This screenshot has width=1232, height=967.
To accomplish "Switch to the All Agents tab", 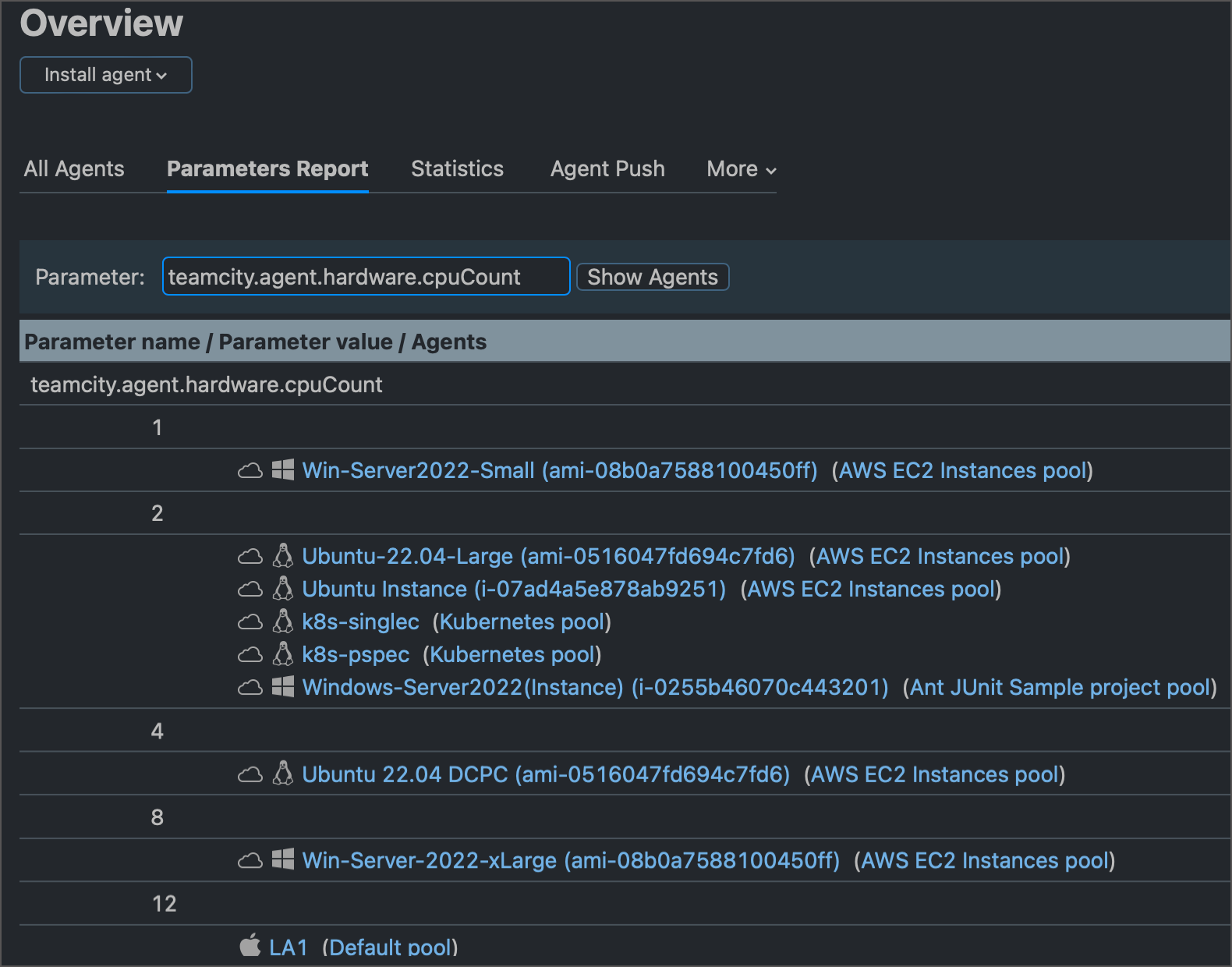I will click(x=74, y=169).
